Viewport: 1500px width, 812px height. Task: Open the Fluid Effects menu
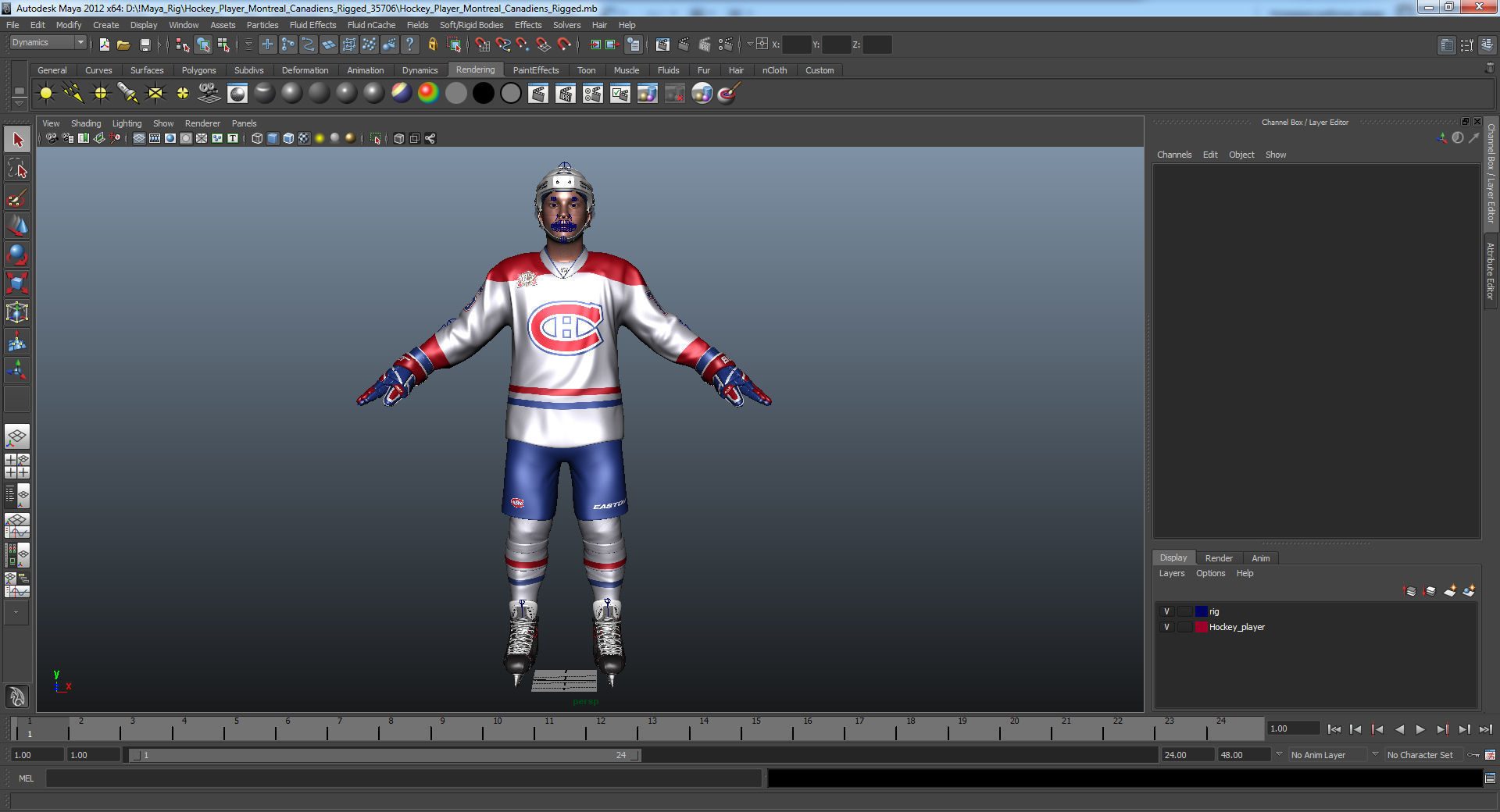point(312,25)
